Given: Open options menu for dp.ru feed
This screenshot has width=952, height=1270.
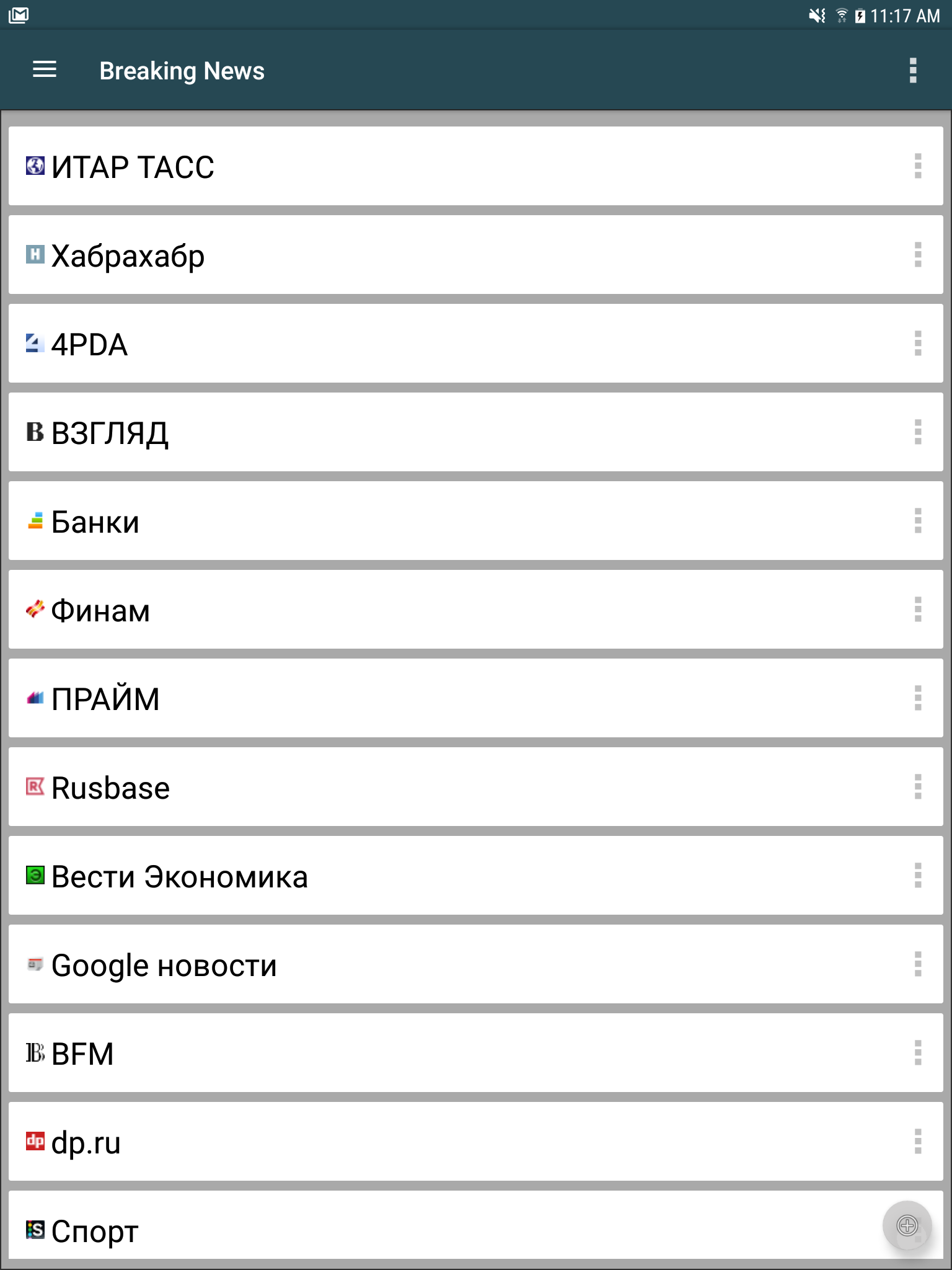Looking at the screenshot, I should (918, 1142).
